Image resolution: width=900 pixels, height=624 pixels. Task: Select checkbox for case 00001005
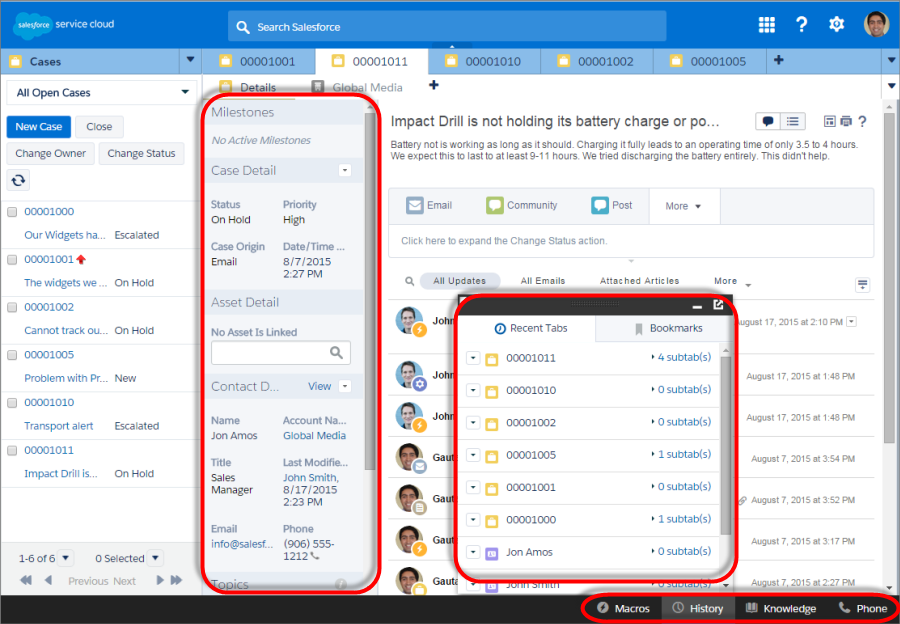tap(12, 355)
